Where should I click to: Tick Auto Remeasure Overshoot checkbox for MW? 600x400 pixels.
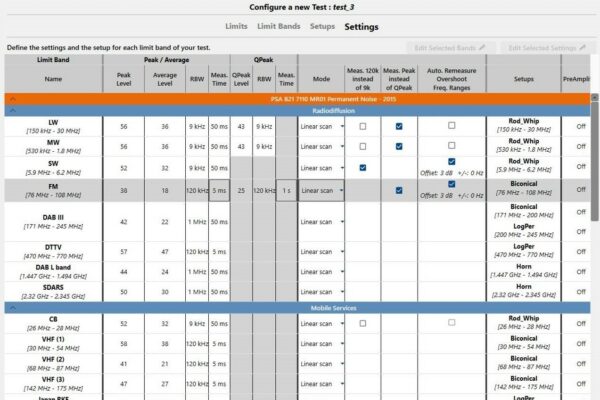(x=452, y=146)
